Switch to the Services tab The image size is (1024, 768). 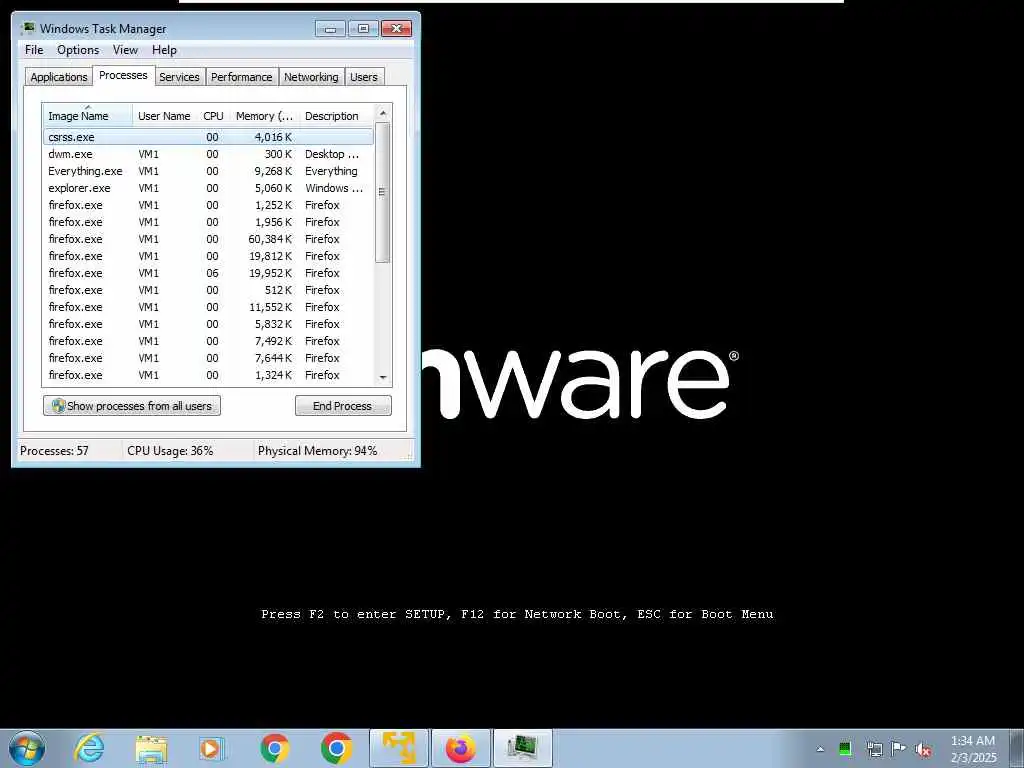pos(179,77)
